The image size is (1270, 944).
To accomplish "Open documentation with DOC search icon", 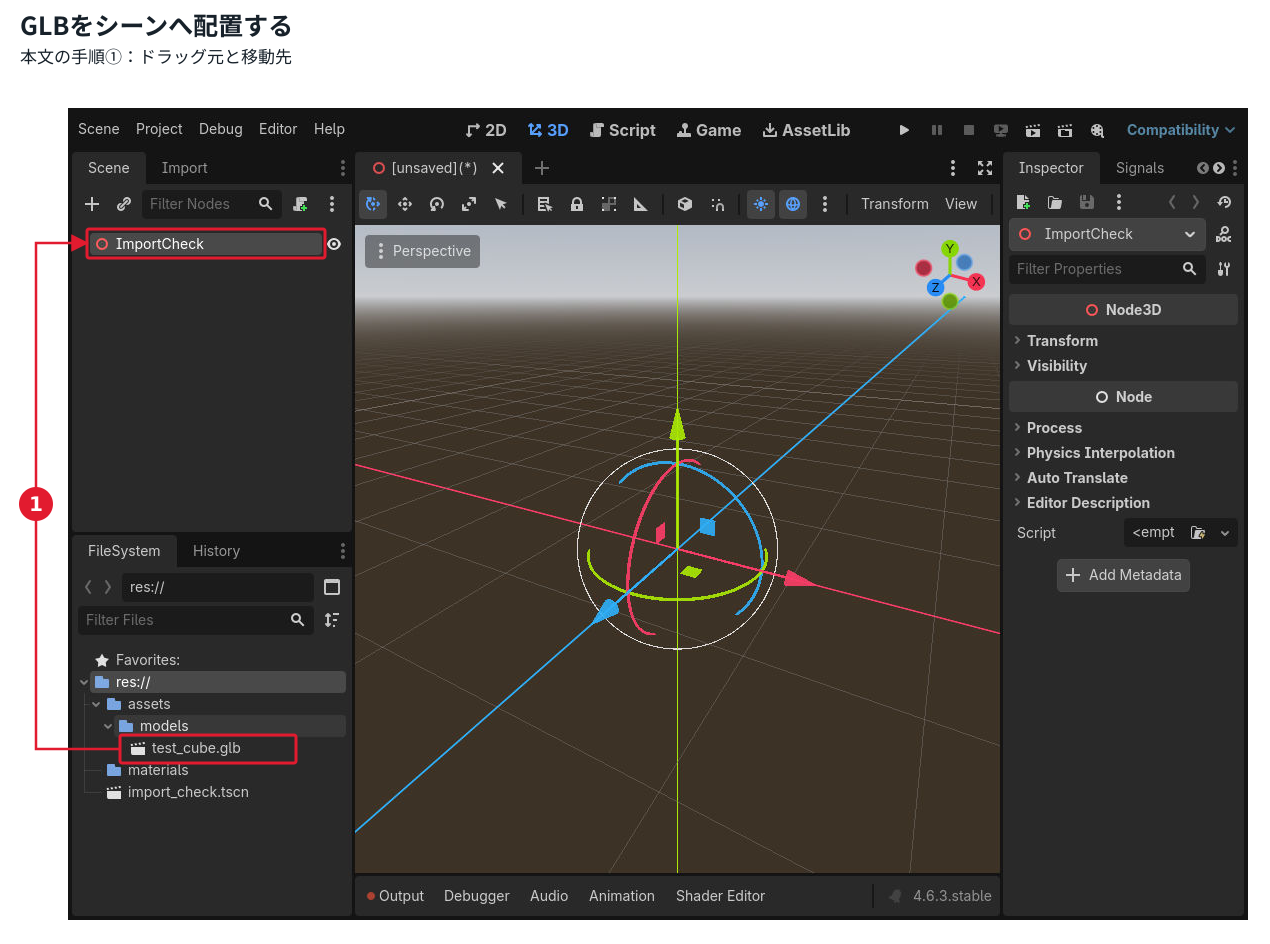I will [1224, 234].
